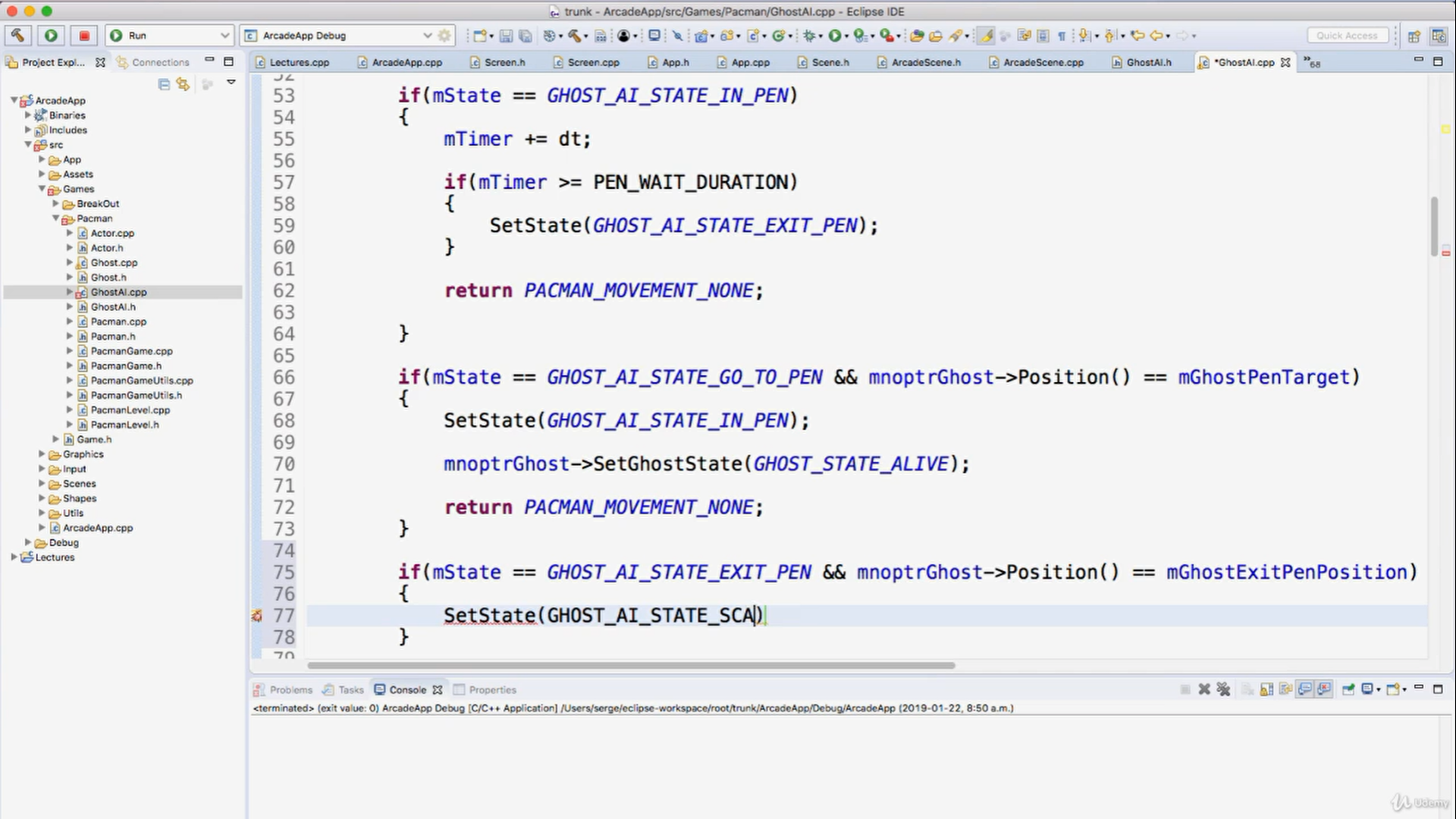Close the GhostAI.cpp editor tab
The image size is (1456, 819).
1285,62
